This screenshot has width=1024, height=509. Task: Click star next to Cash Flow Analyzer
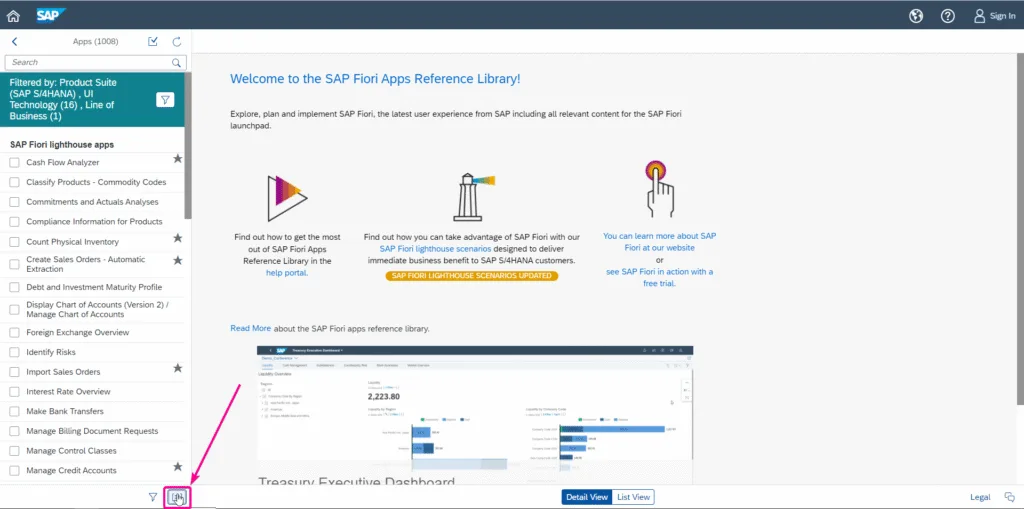click(x=178, y=159)
